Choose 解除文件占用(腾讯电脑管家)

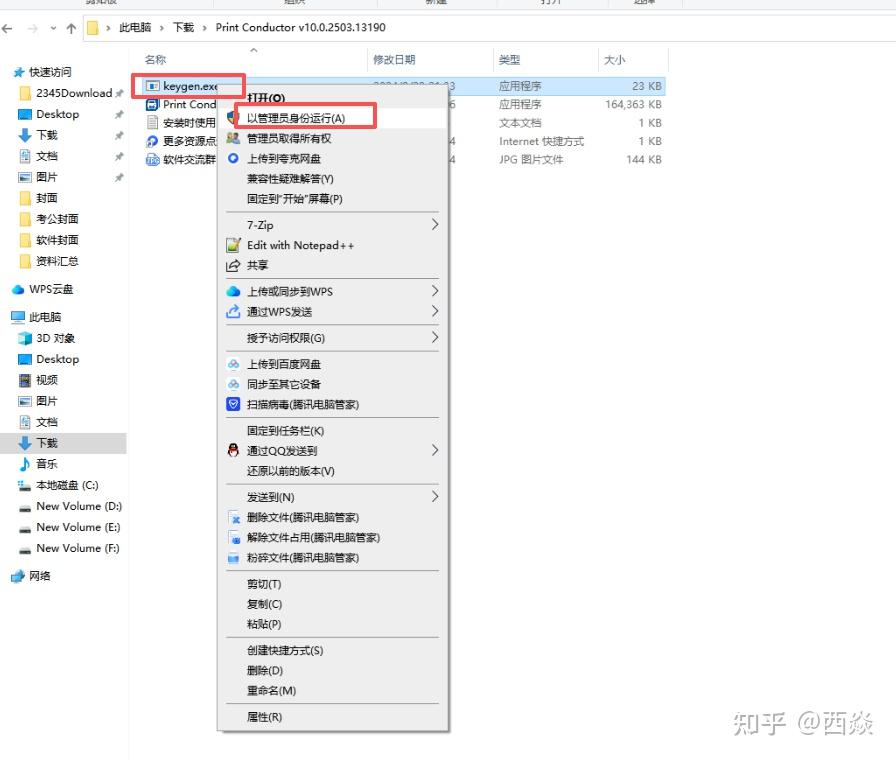tap(314, 537)
